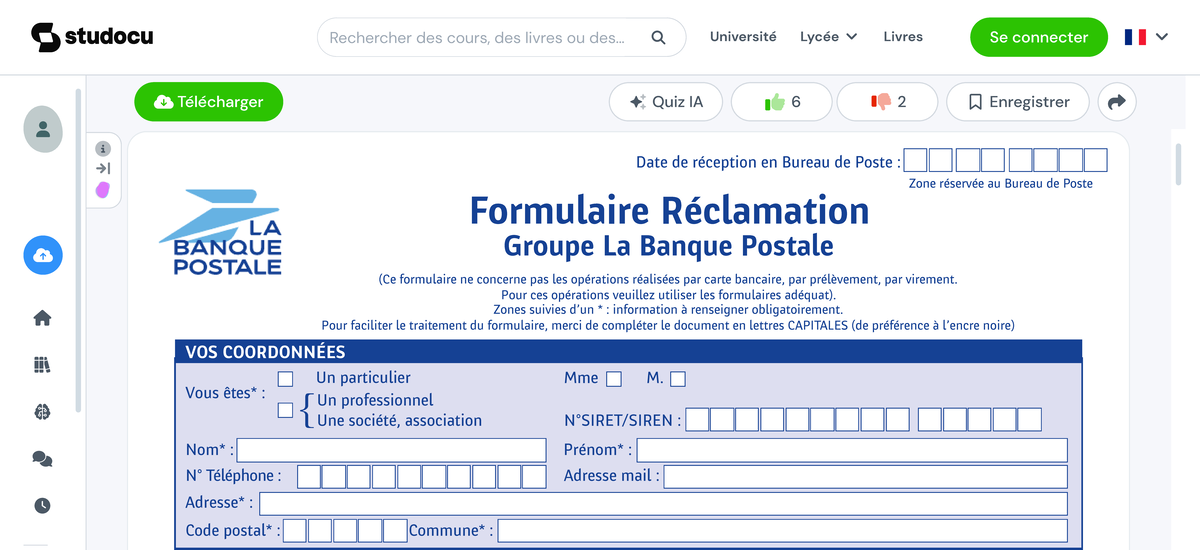Open the AI brain sidebar icon
Screen dimensions: 1200x550
click(x=42, y=412)
